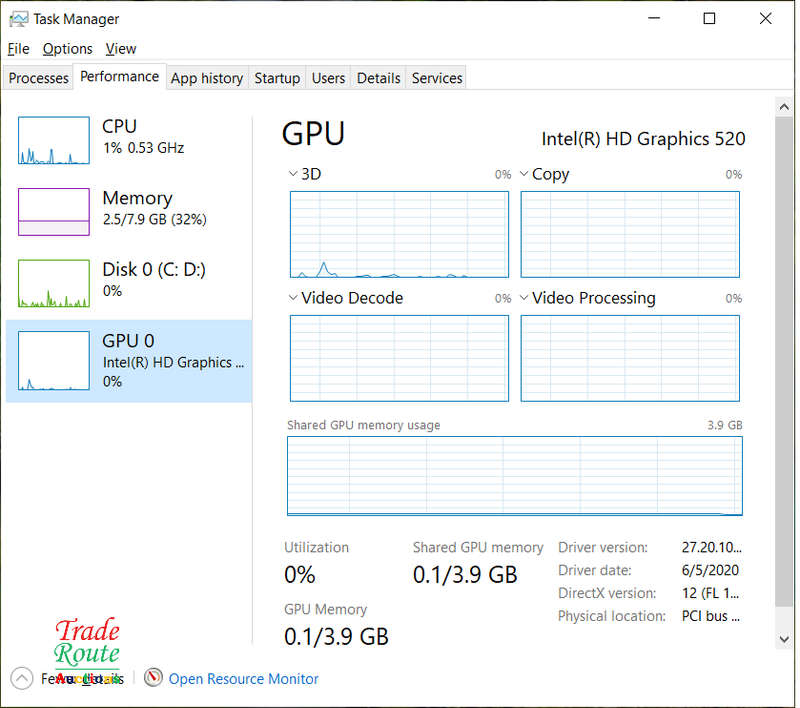Switch to the Users tab
The height and width of the screenshot is (708, 800).
329,78
